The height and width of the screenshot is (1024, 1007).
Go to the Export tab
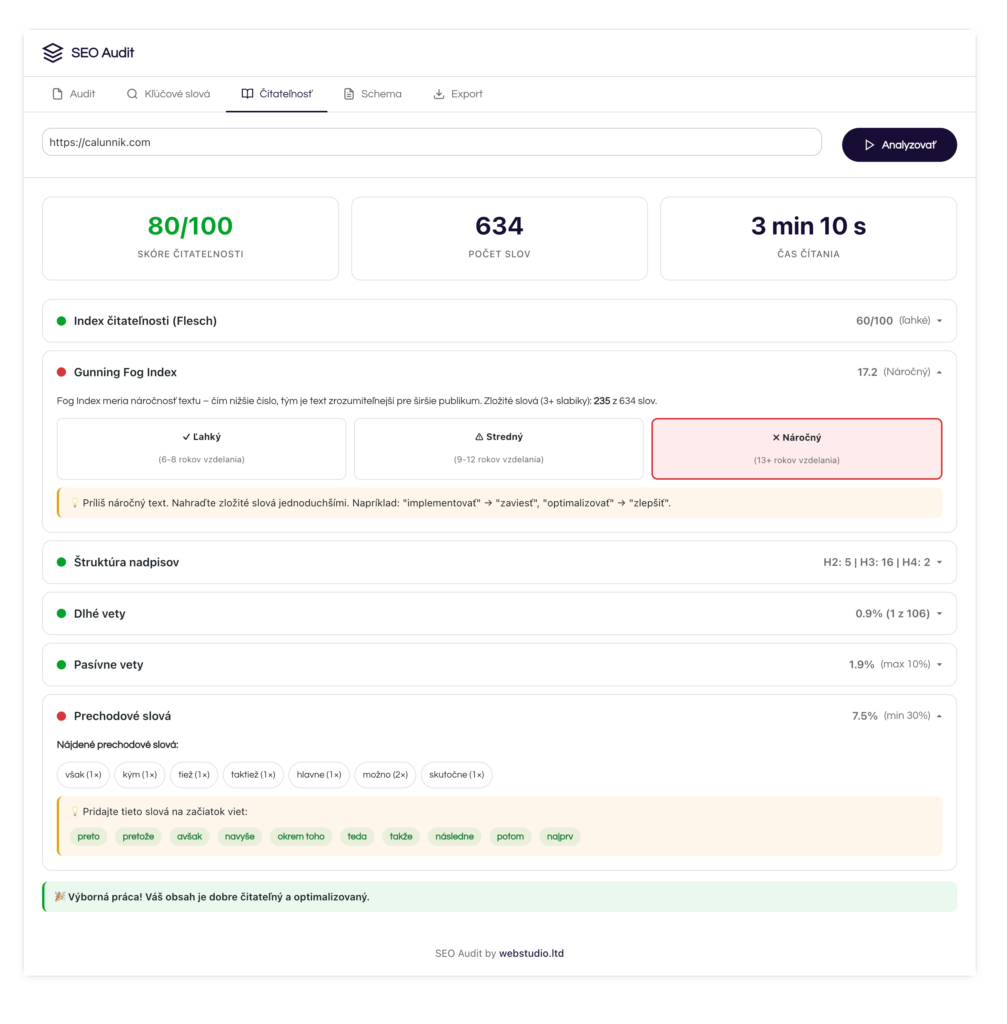point(458,94)
